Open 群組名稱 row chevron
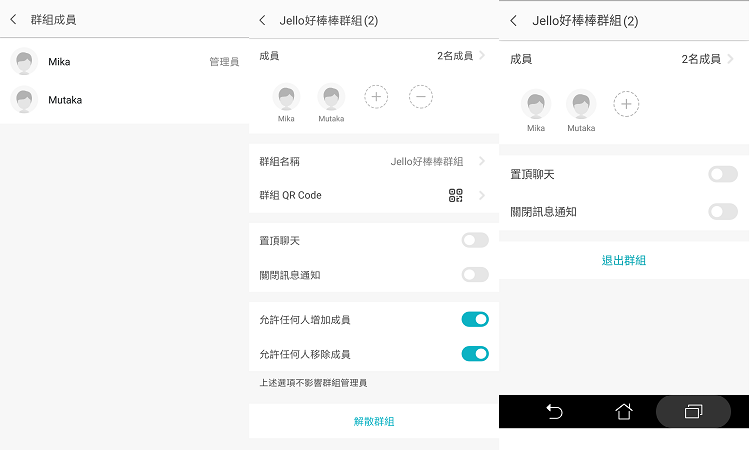The height and width of the screenshot is (450, 750). coord(482,161)
